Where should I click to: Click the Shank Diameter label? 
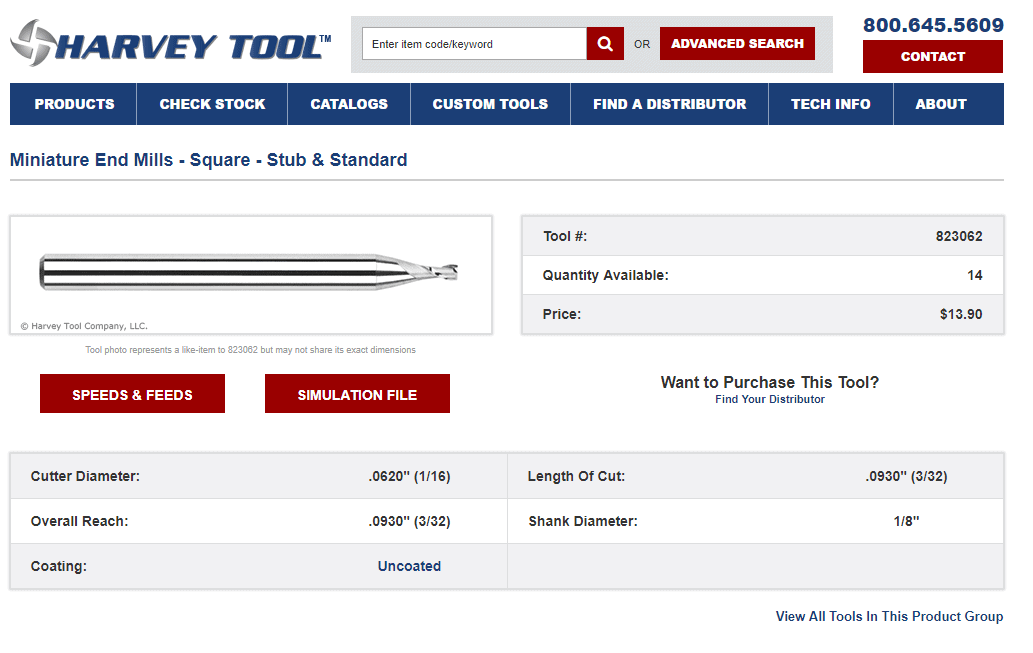click(582, 521)
